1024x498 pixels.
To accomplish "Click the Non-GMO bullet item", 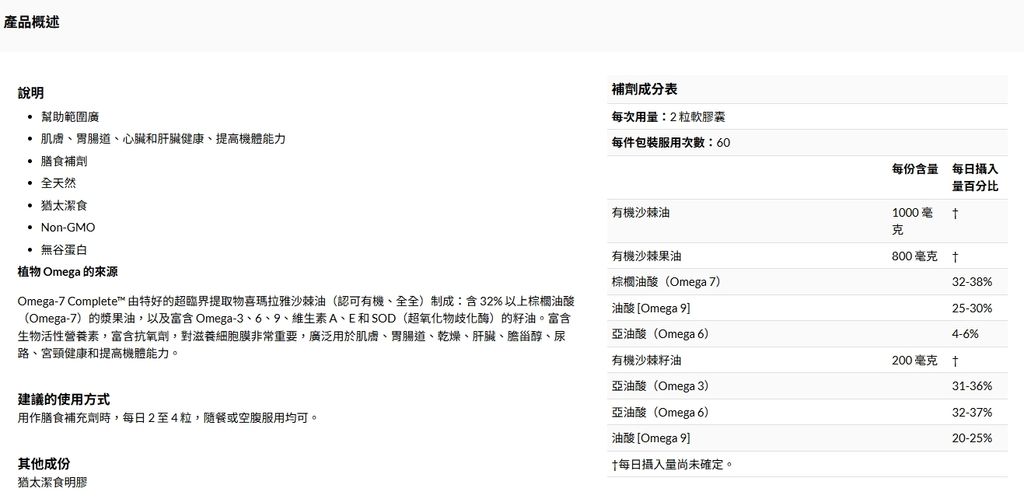I will 68,227.
